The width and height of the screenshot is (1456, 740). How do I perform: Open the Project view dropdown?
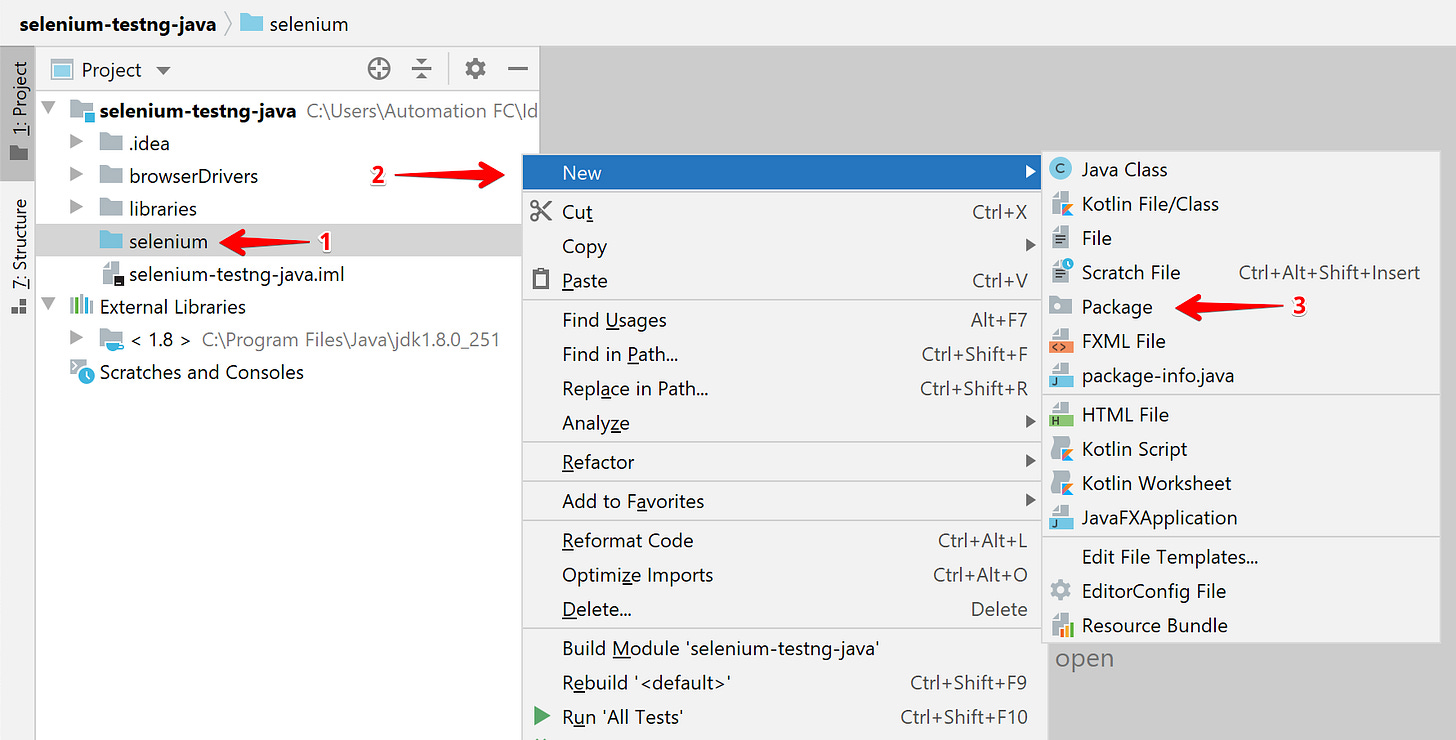click(x=164, y=70)
